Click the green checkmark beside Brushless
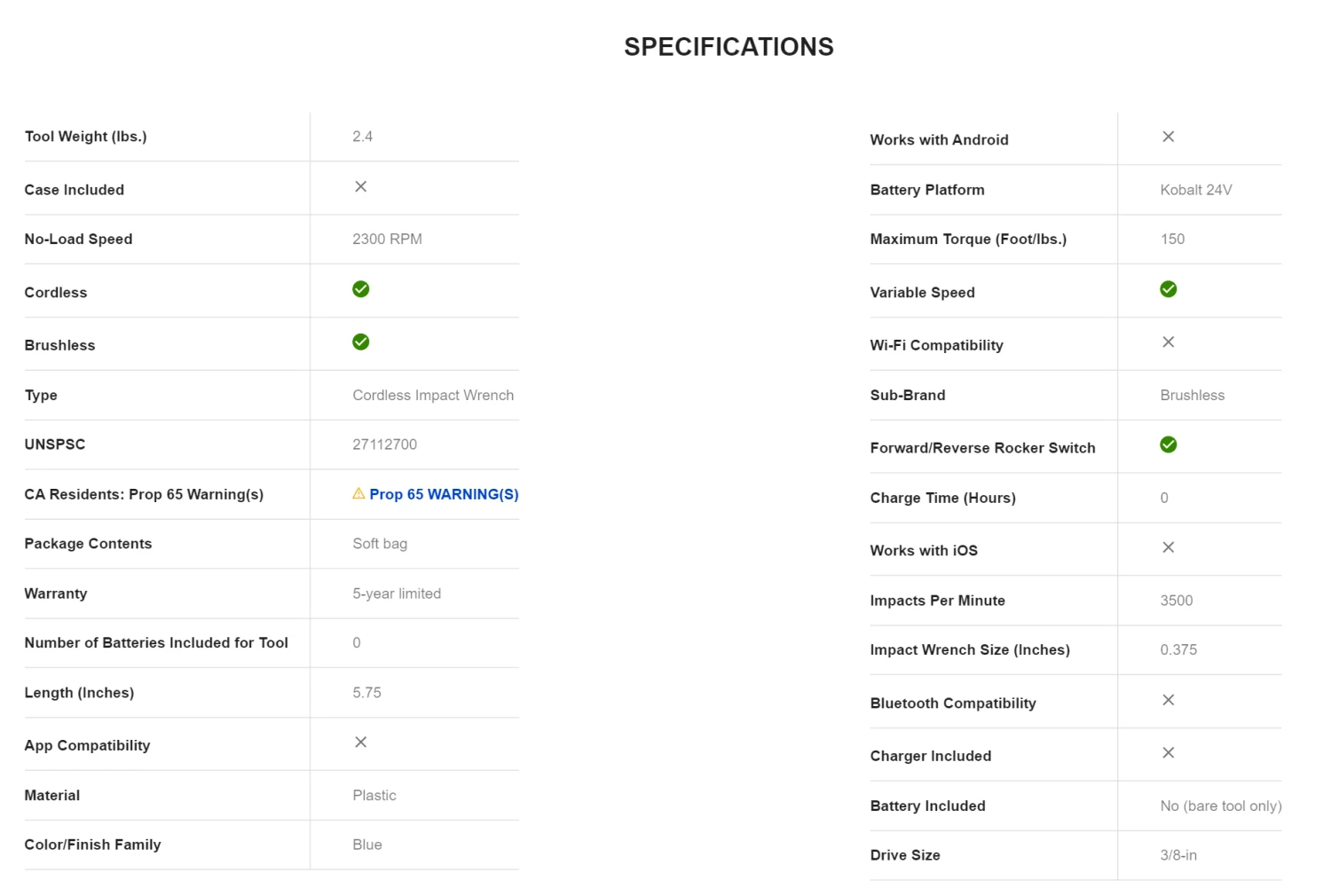The width and height of the screenshot is (1331, 896). (360, 342)
